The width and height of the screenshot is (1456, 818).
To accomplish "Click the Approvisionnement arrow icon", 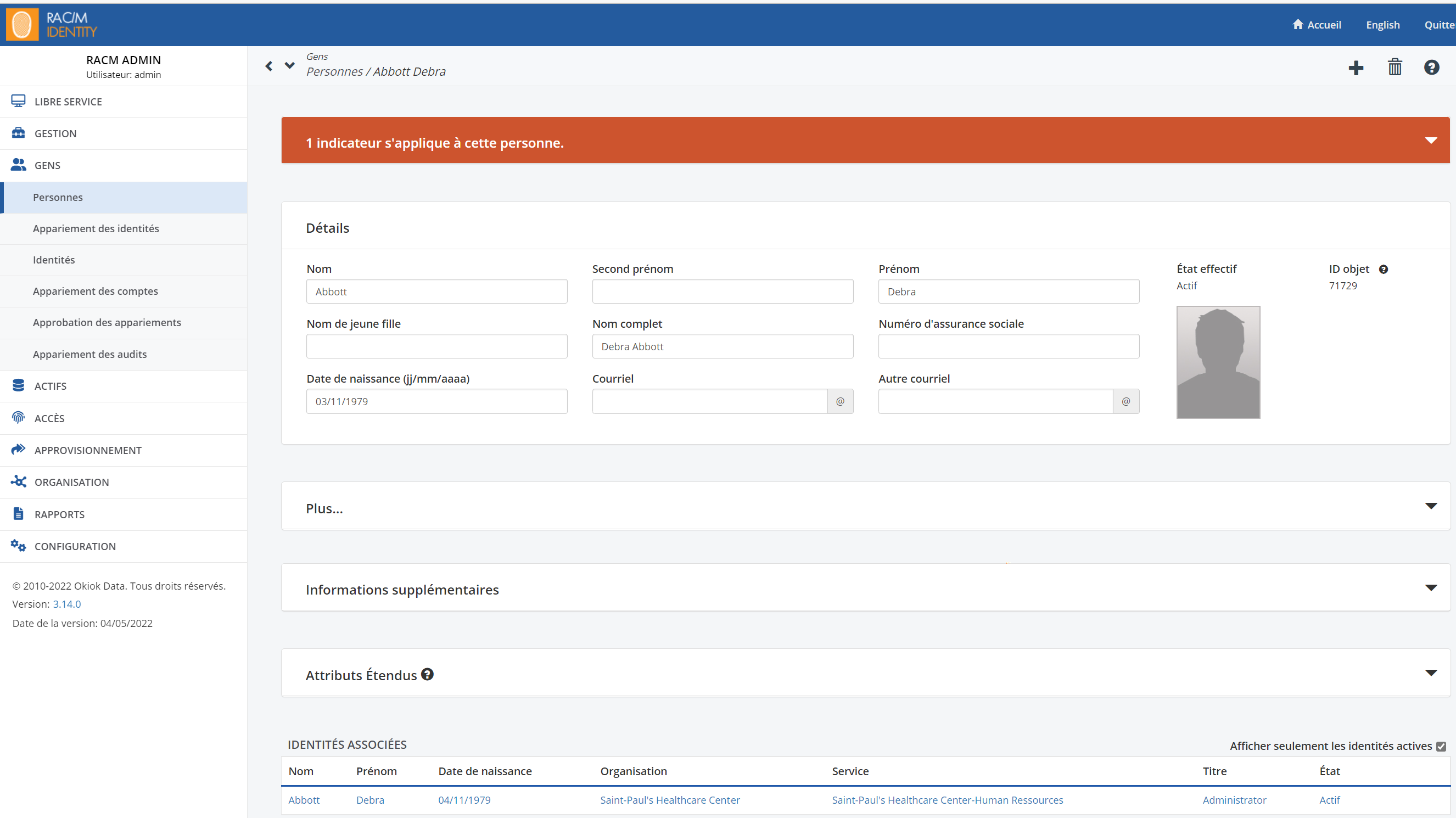I will (18, 450).
